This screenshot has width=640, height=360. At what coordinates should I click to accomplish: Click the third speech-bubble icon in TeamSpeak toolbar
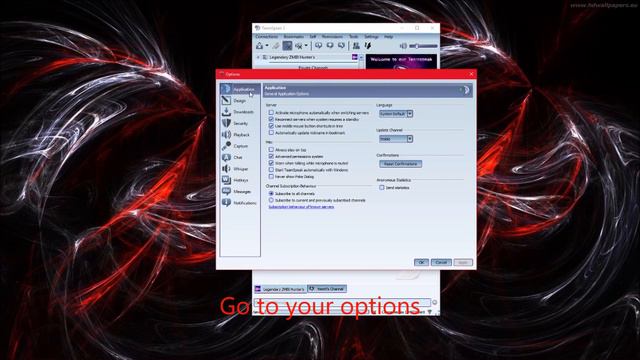tap(341, 46)
